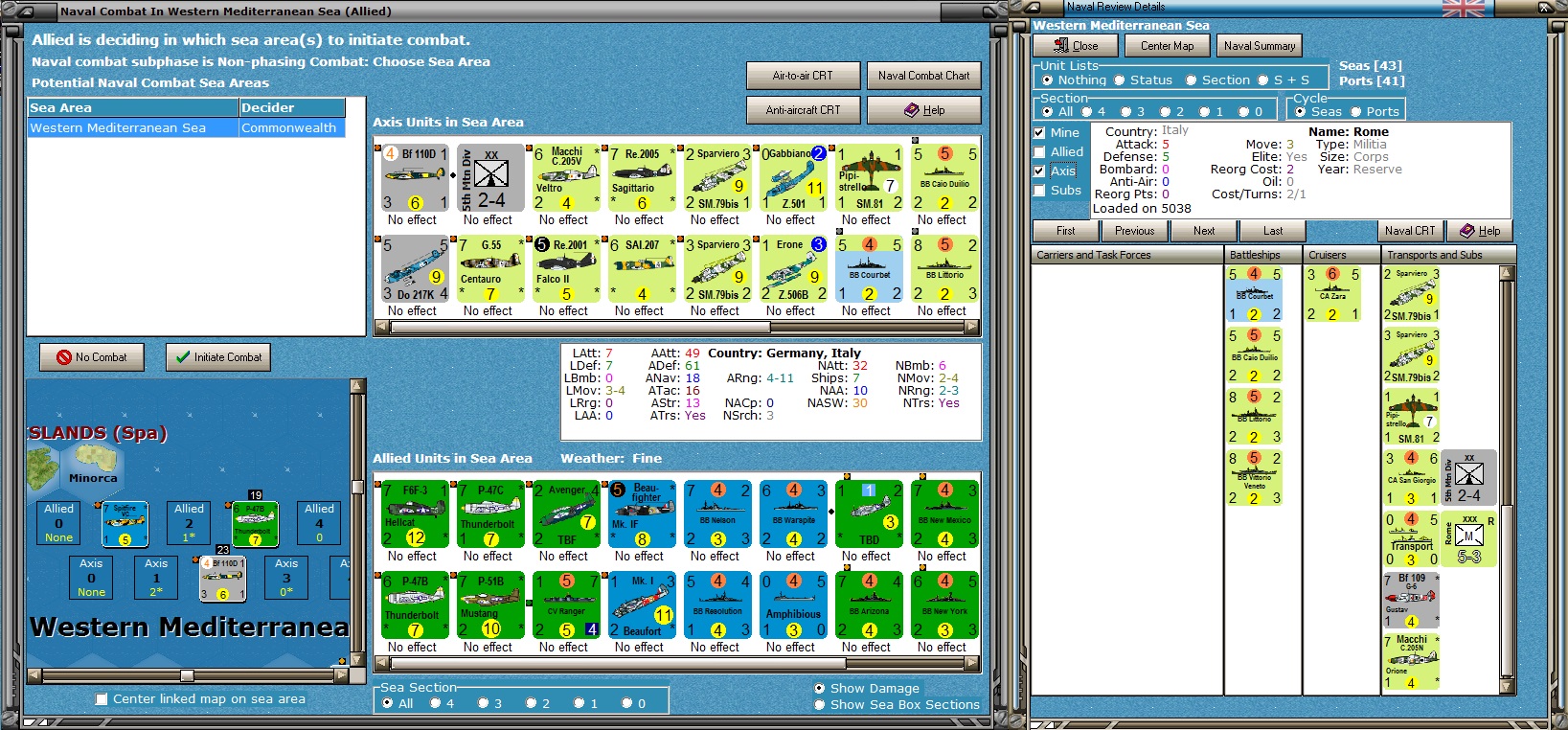1568x730 pixels.
Task: Select the G.55 Centauro fighter counter
Action: click(491, 269)
